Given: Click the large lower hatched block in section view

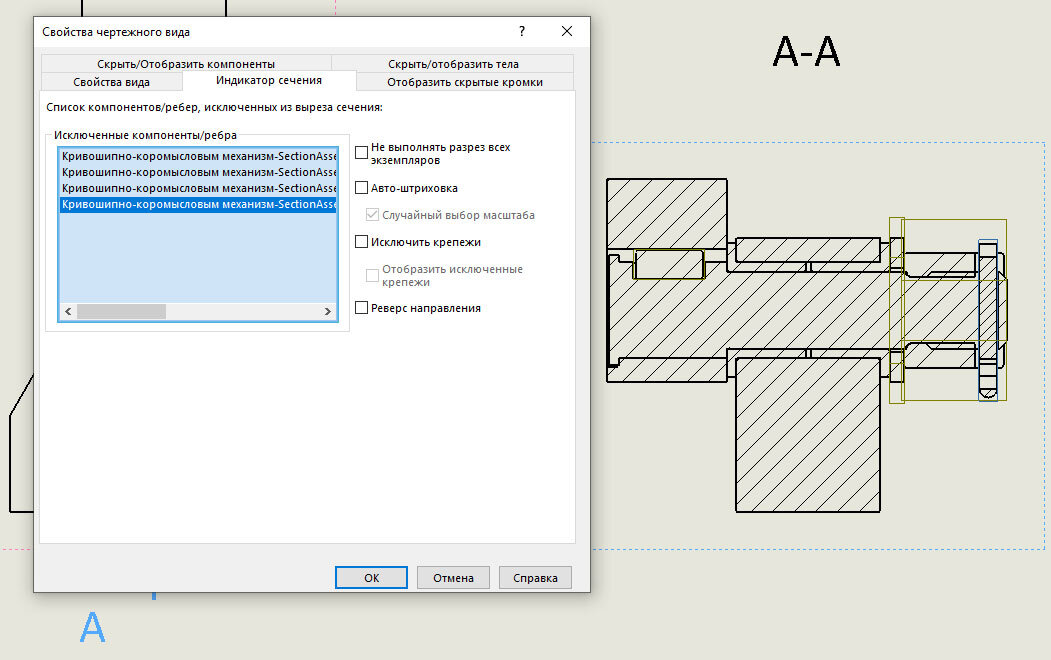Looking at the screenshot, I should click(x=808, y=435).
